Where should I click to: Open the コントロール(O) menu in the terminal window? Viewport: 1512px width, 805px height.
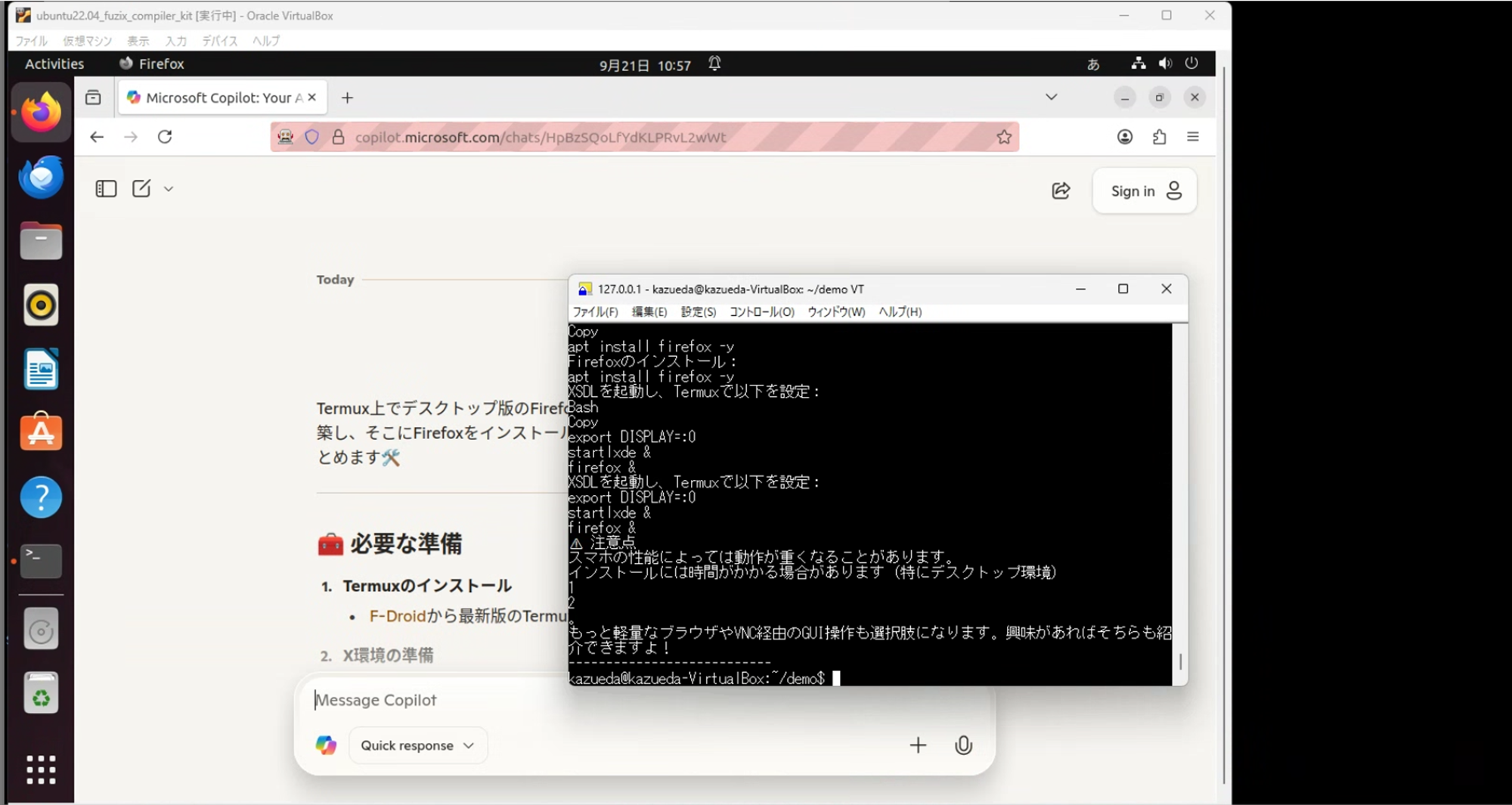761,312
